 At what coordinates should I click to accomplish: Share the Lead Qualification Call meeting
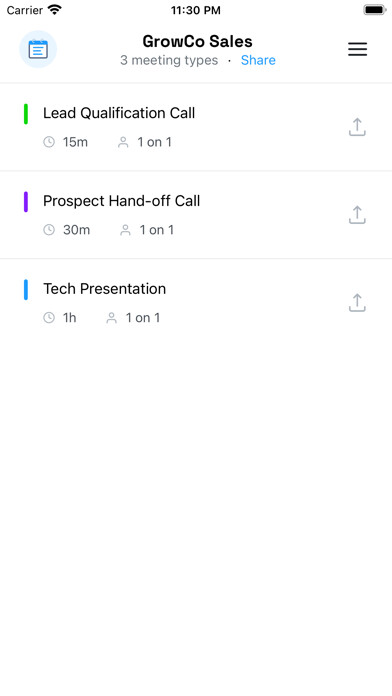pos(357,127)
